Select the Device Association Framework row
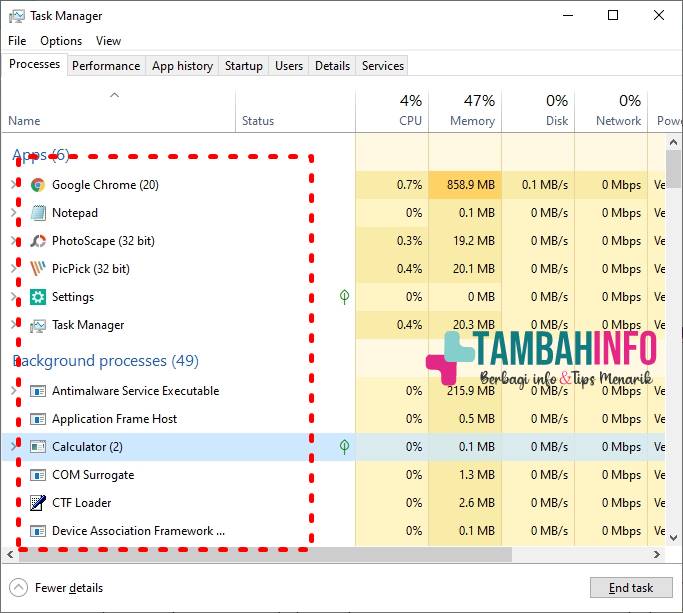 333,531
